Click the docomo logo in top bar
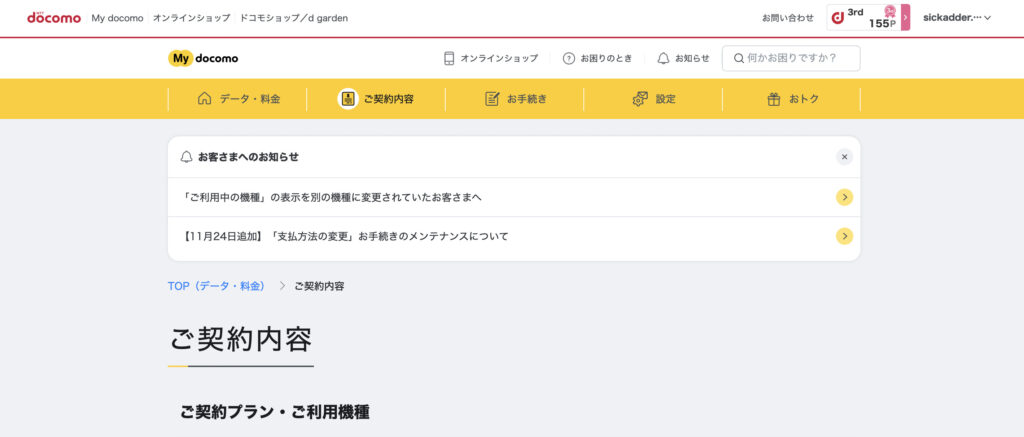Image resolution: width=1024 pixels, height=437 pixels. pos(53,17)
